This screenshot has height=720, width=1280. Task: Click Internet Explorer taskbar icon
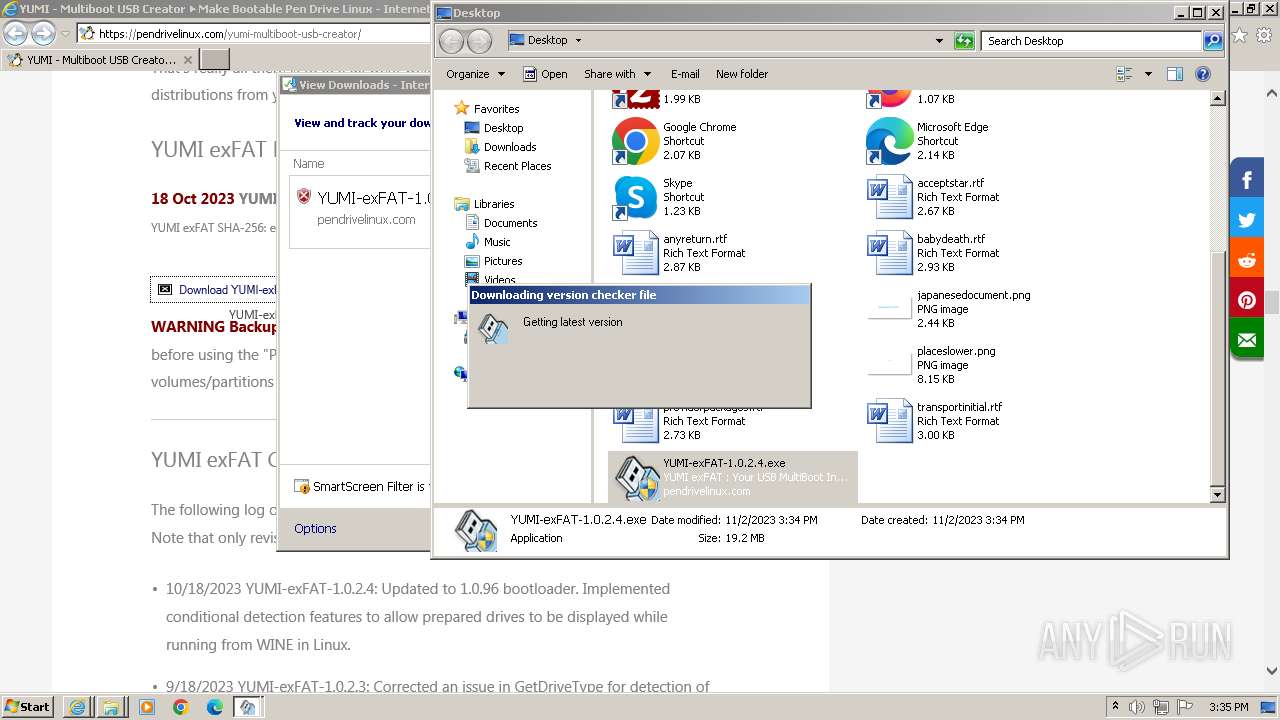pyautogui.click(x=77, y=707)
